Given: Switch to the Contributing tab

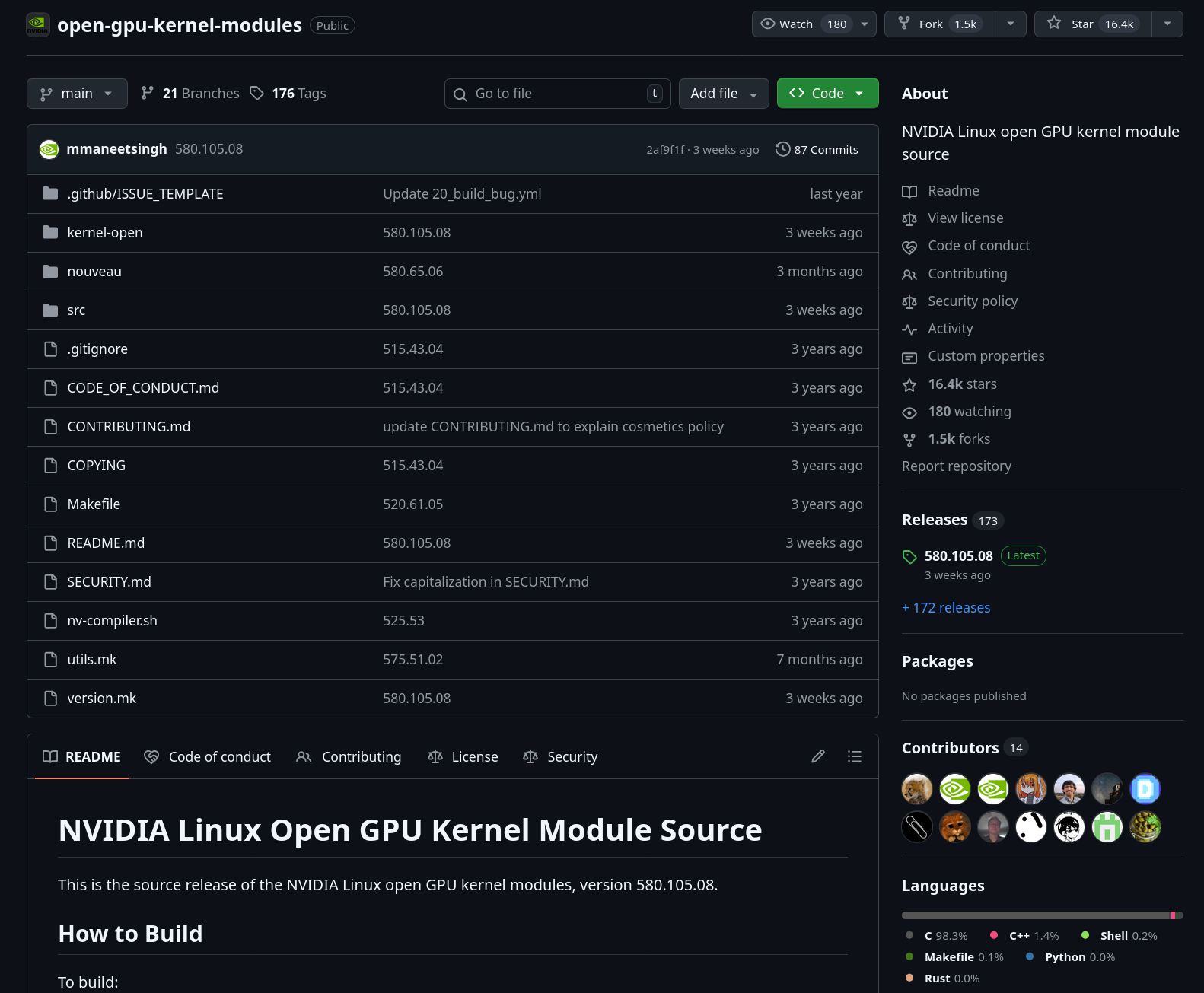Looking at the screenshot, I should coord(349,756).
